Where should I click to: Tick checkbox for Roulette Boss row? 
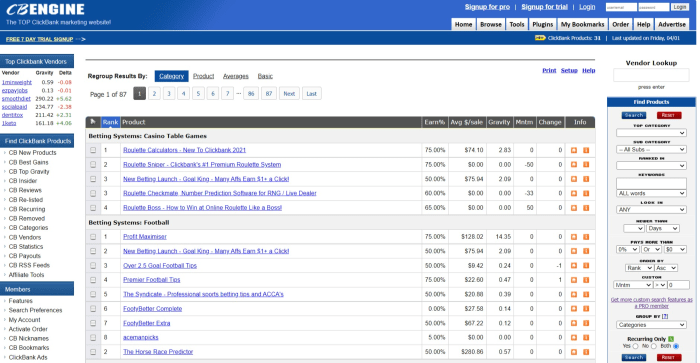(x=93, y=208)
